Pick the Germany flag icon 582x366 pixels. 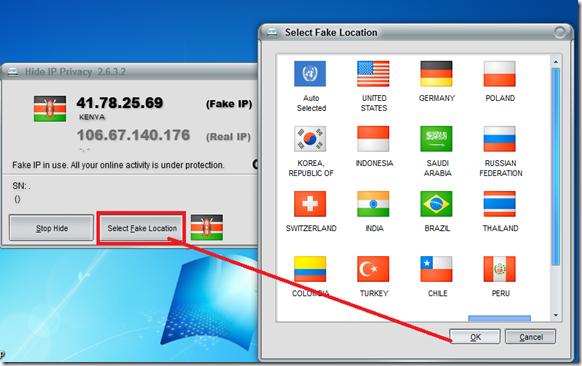[x=436, y=74]
